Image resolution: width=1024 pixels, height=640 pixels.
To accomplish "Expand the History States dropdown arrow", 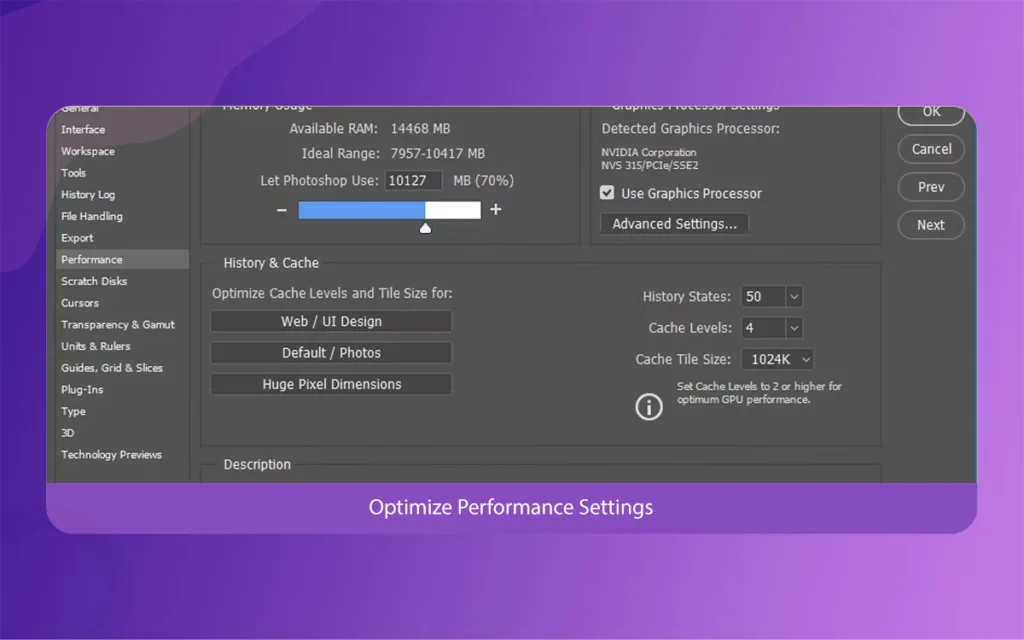I will [x=794, y=296].
